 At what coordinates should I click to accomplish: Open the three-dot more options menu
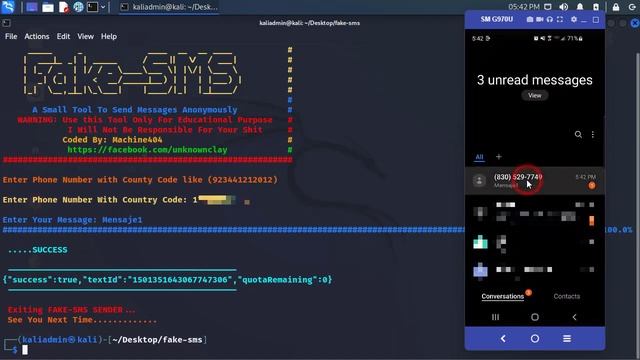click(593, 134)
